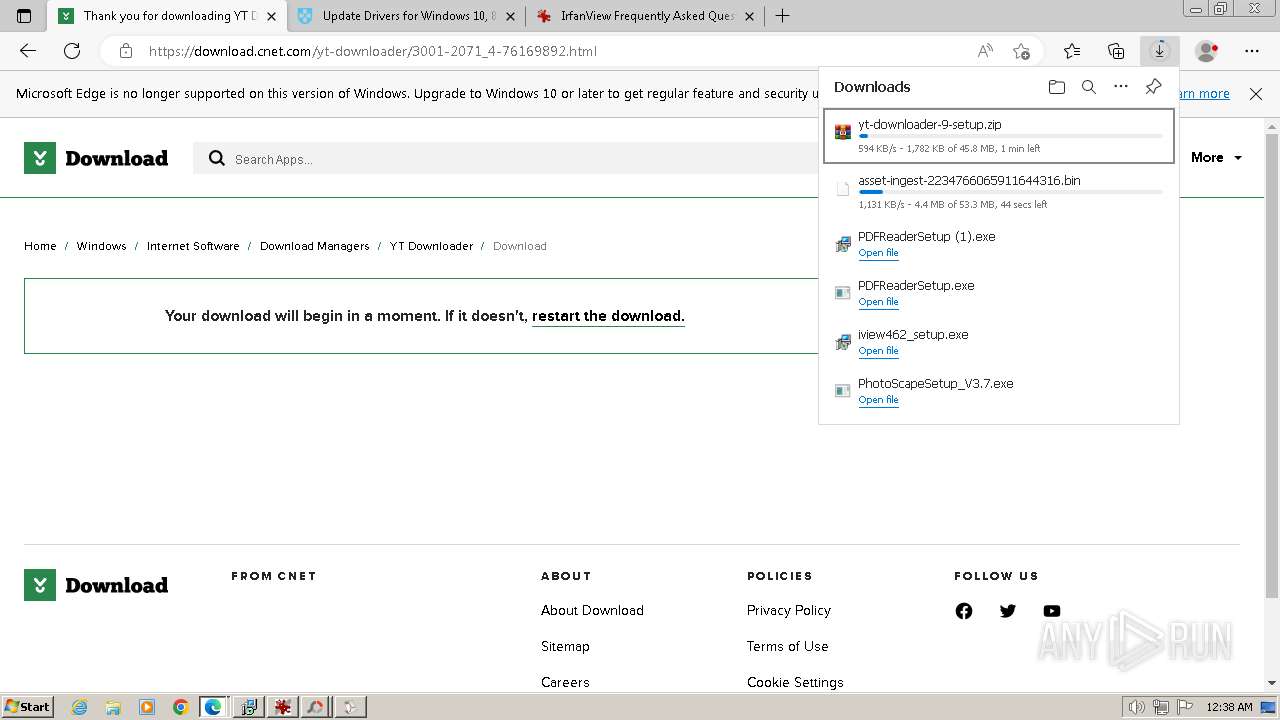1280x720 pixels.
Task: Open tab actions menu icon
Action: coord(24,16)
